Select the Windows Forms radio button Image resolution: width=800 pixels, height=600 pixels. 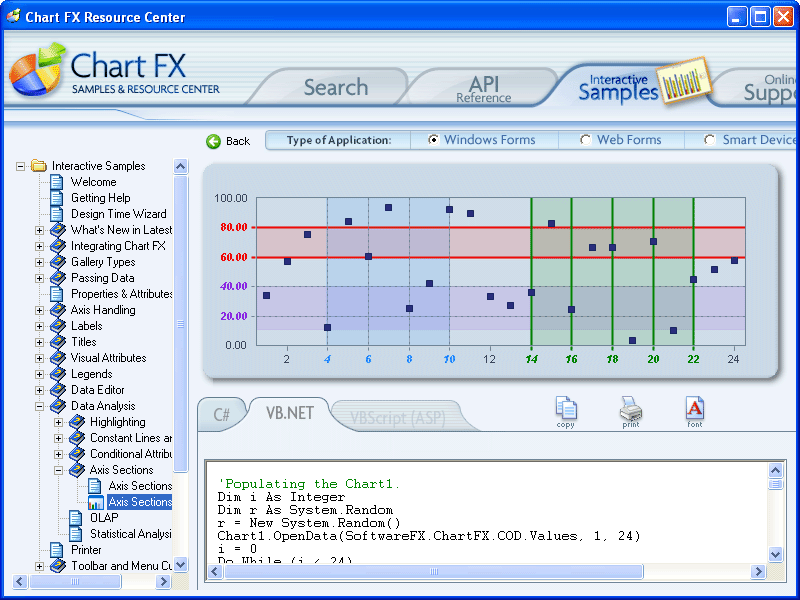coord(432,139)
